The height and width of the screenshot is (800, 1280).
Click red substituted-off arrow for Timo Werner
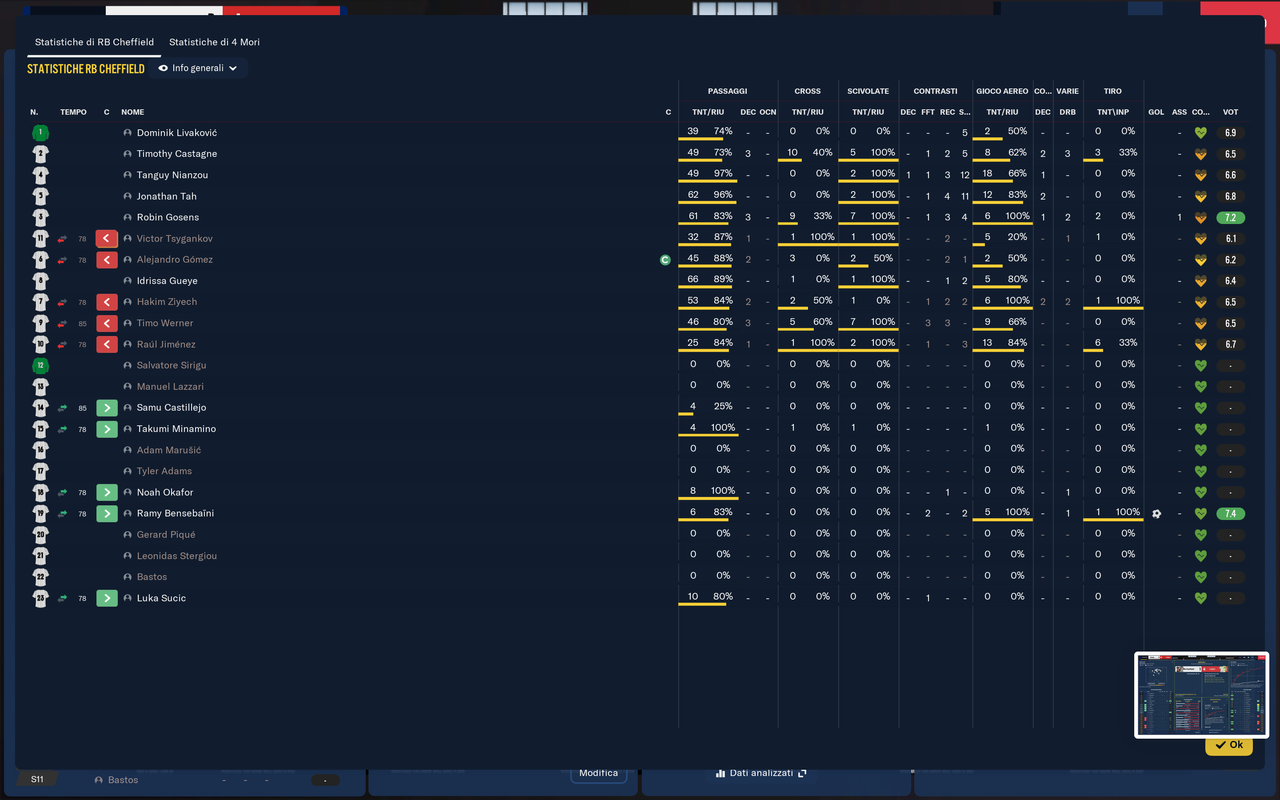point(107,323)
